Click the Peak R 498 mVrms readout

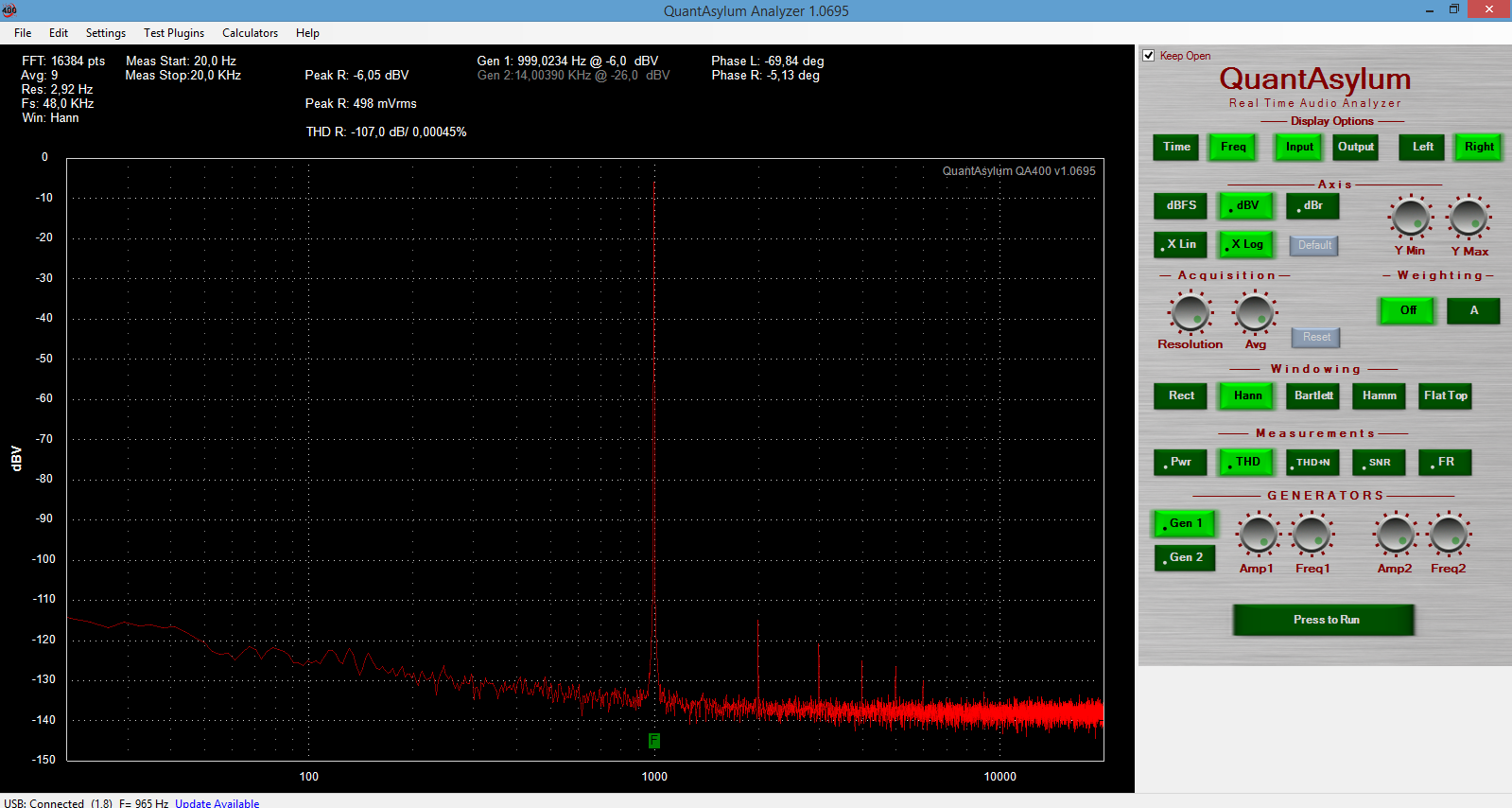pos(360,104)
